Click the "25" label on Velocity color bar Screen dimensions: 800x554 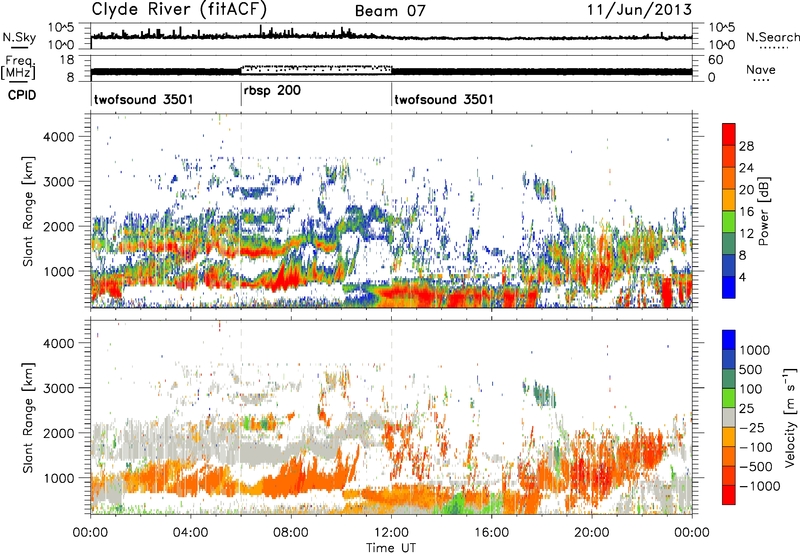(746, 409)
